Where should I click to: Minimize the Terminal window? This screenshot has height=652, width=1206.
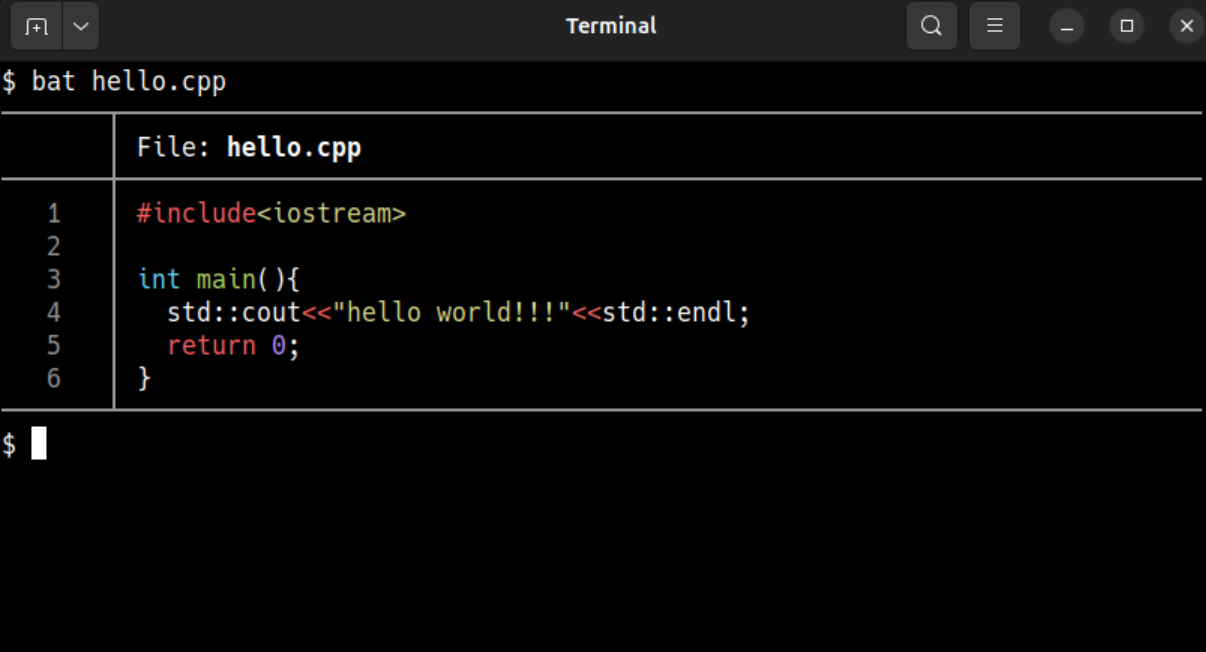coord(1066,26)
